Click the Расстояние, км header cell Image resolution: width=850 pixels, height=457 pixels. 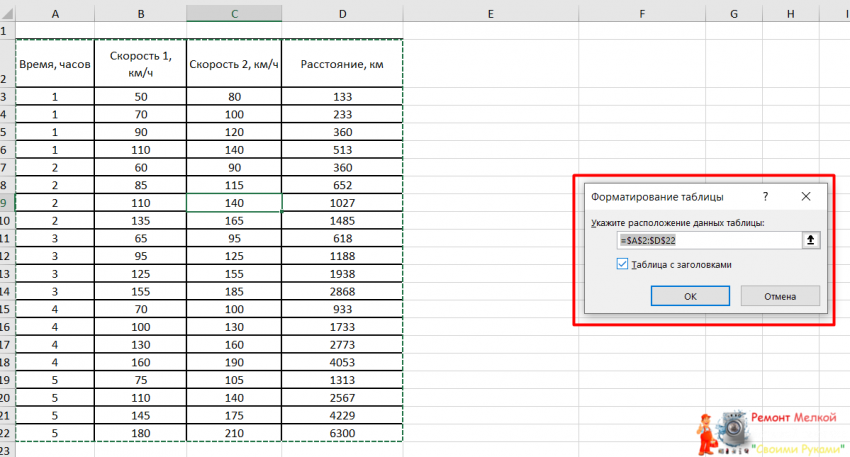(343, 64)
